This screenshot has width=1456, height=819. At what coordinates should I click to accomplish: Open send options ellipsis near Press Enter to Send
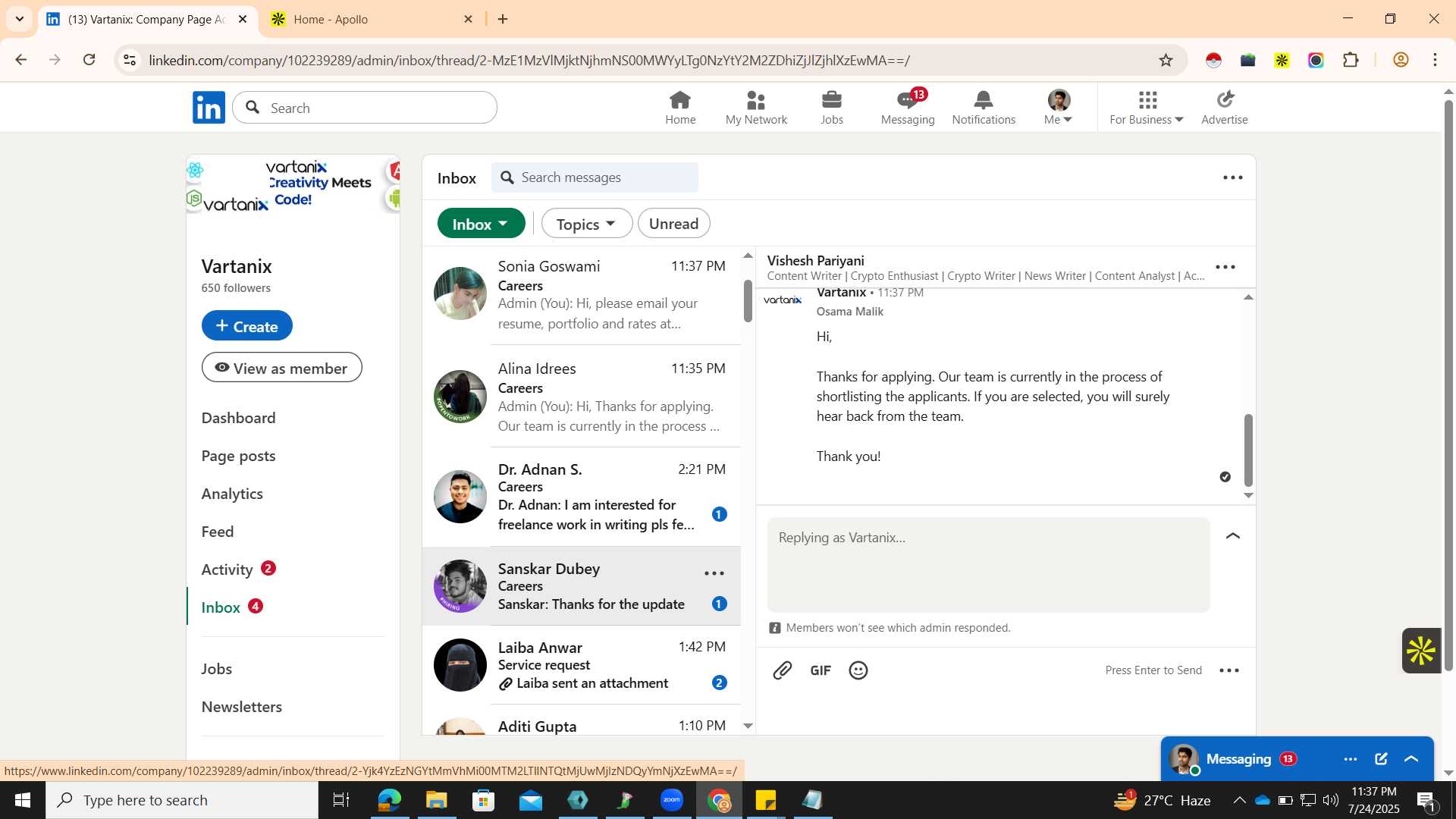tap(1229, 670)
